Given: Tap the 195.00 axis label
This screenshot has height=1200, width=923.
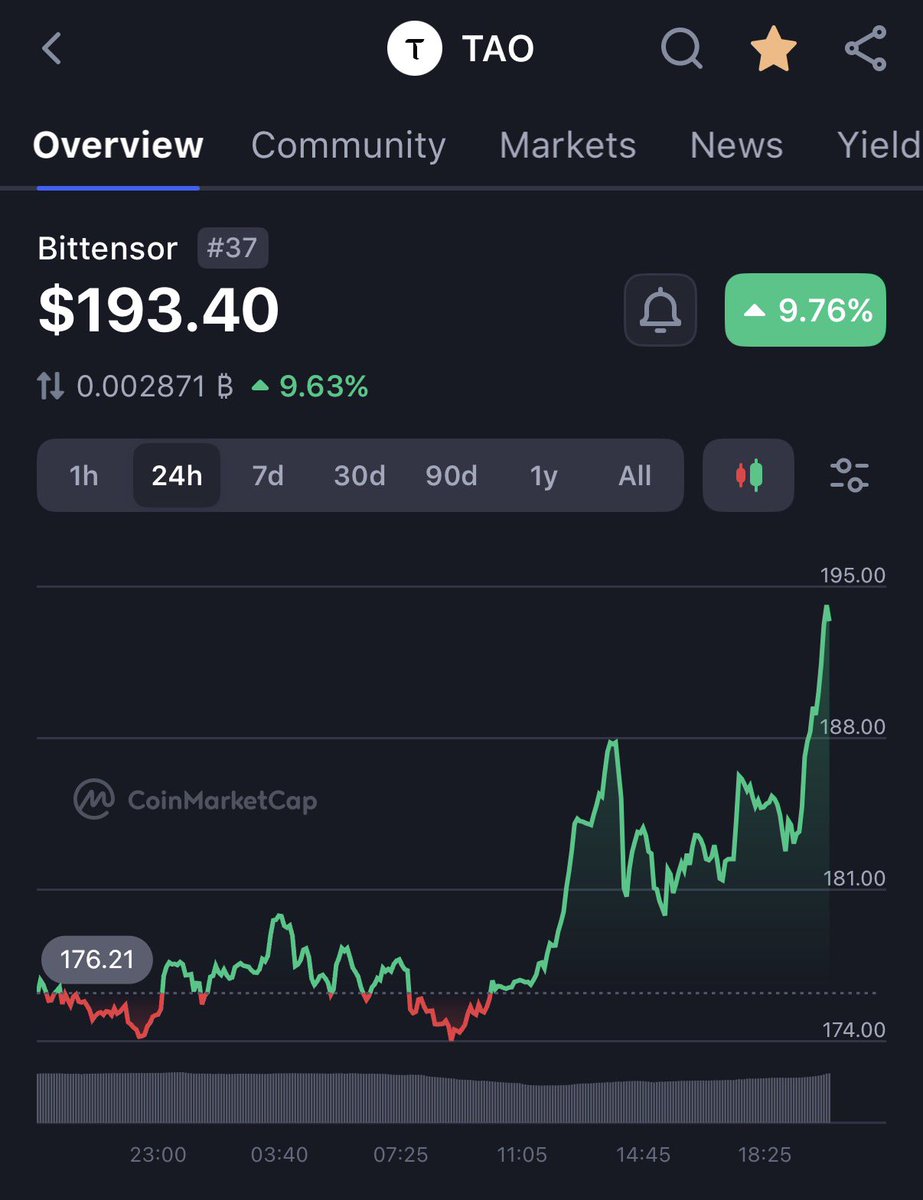Looking at the screenshot, I should (x=852, y=575).
